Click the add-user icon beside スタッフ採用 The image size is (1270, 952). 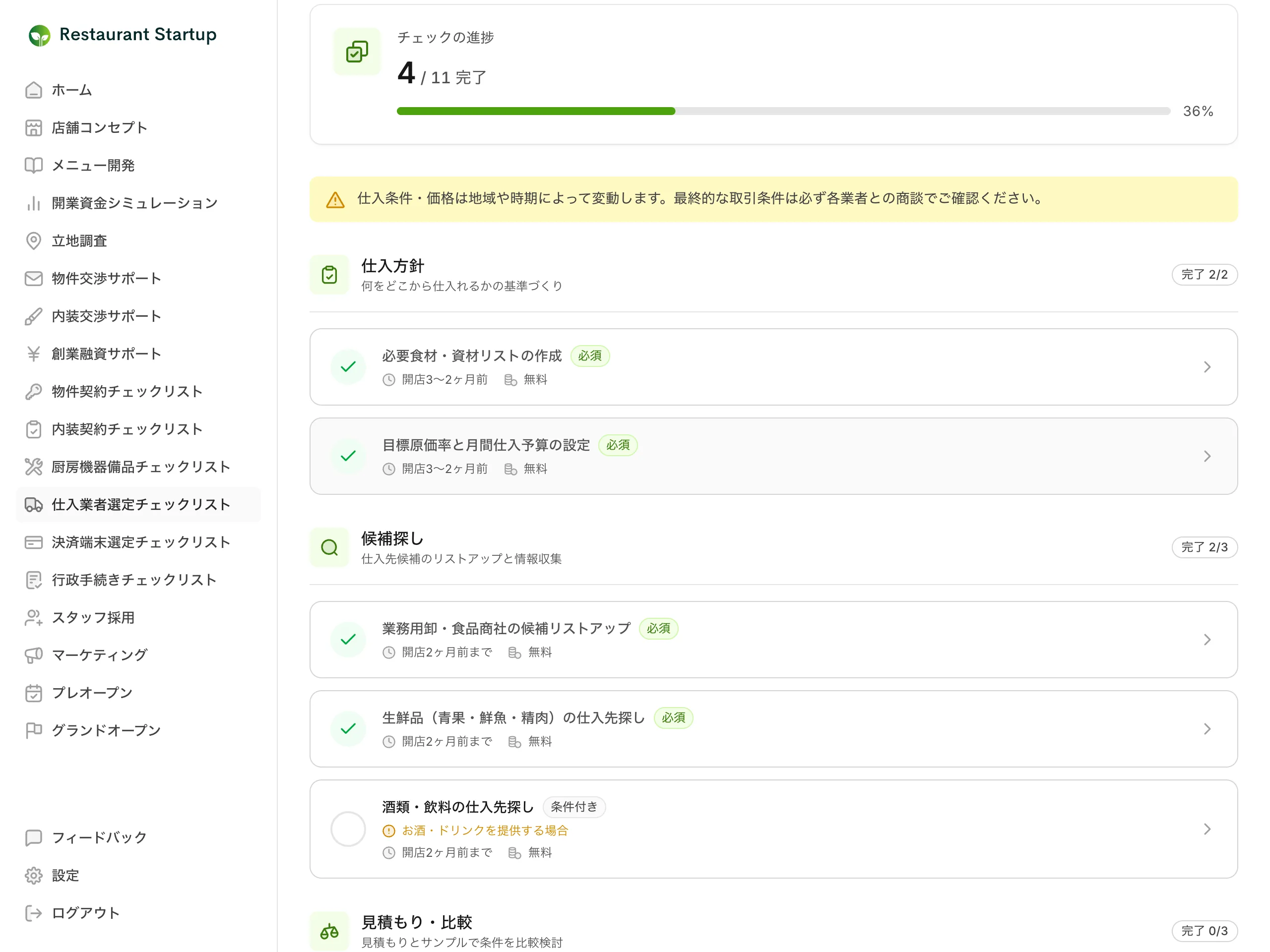(x=34, y=617)
